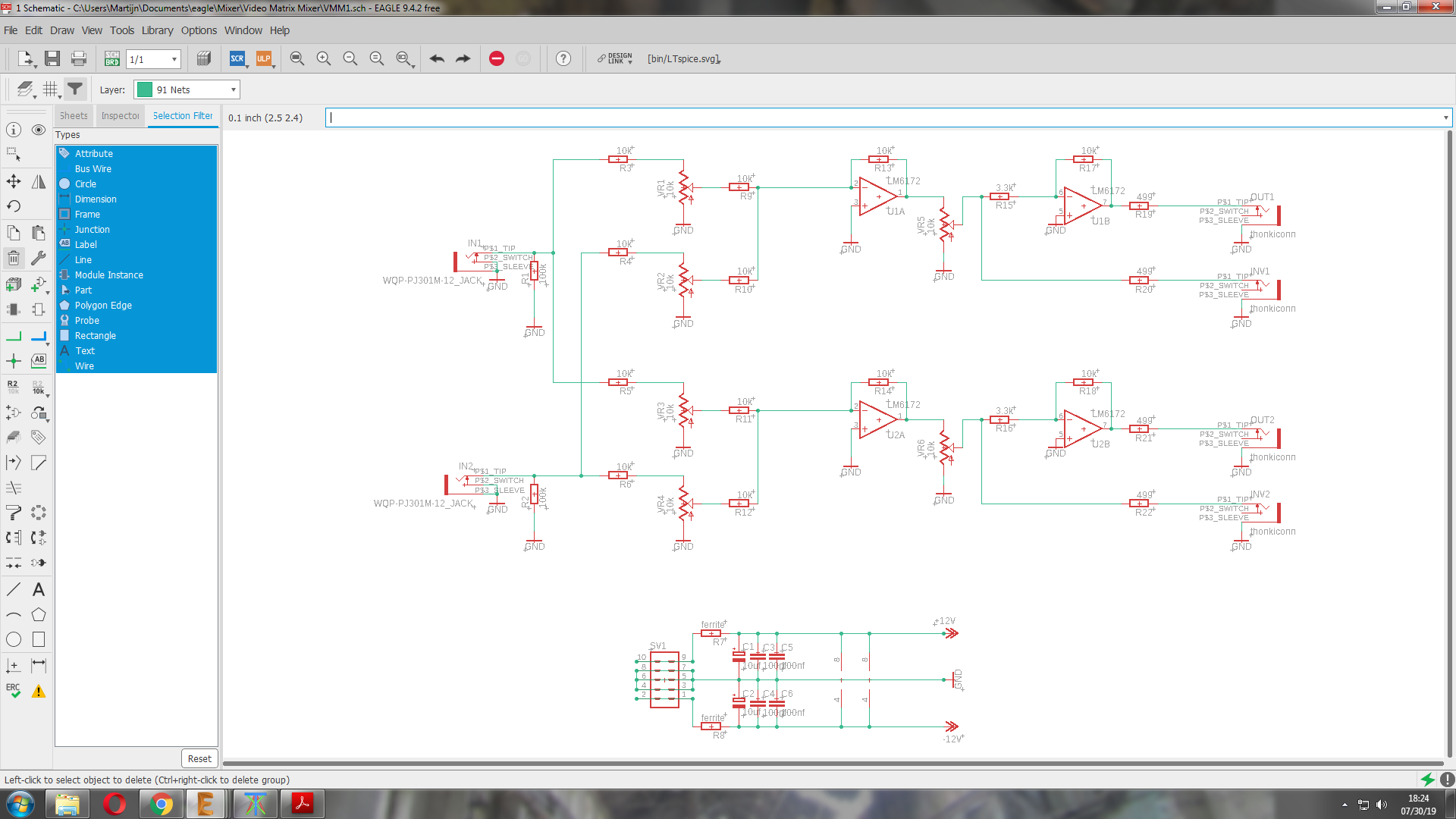Open the Grid settings icon
The image size is (1456, 819).
[50, 89]
